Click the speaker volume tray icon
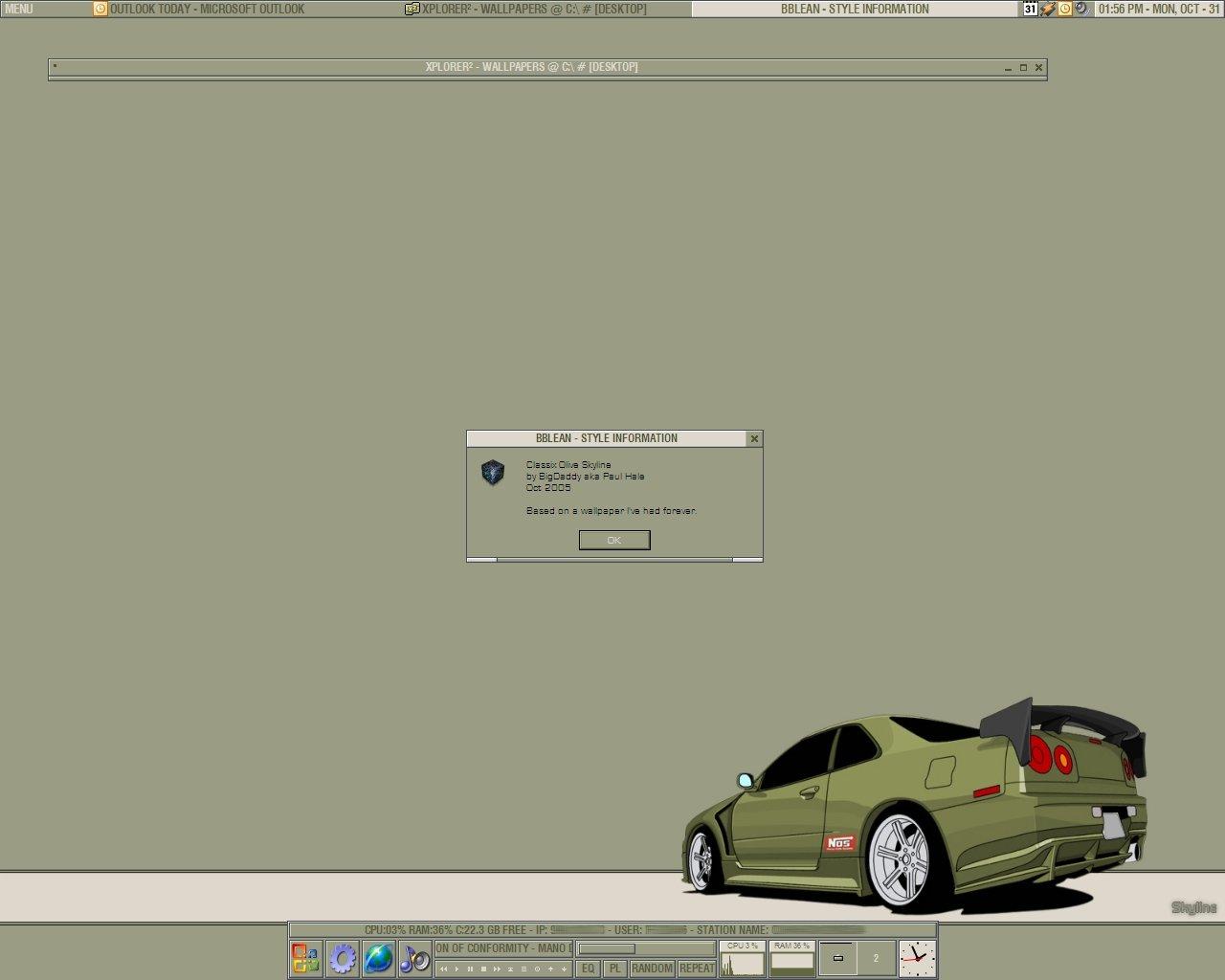 tap(1081, 9)
